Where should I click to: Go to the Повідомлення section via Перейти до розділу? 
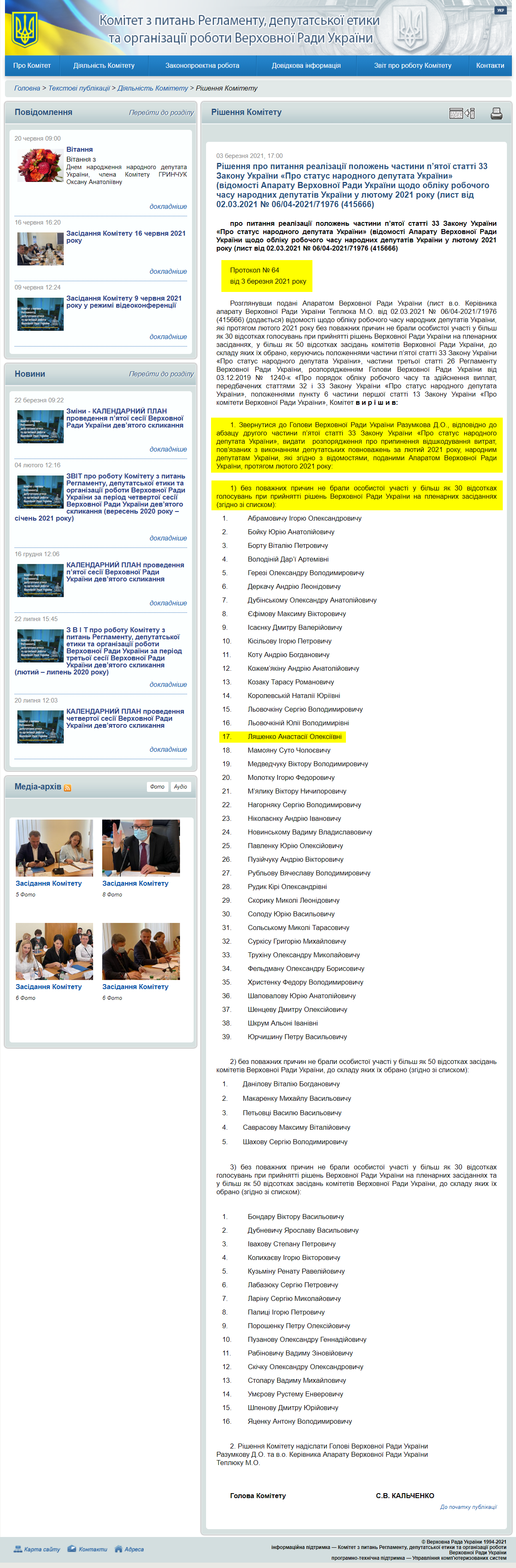coord(161,112)
